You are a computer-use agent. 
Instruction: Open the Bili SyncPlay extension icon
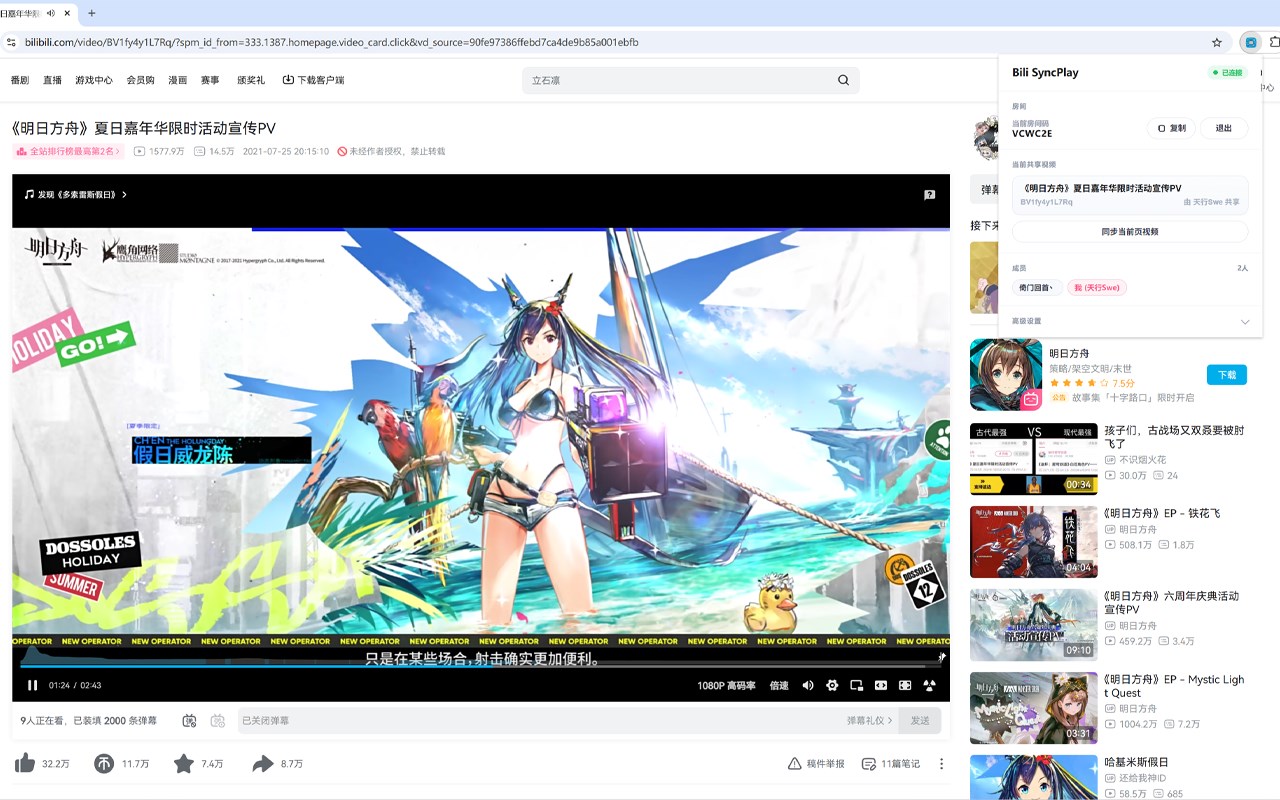pos(1251,43)
